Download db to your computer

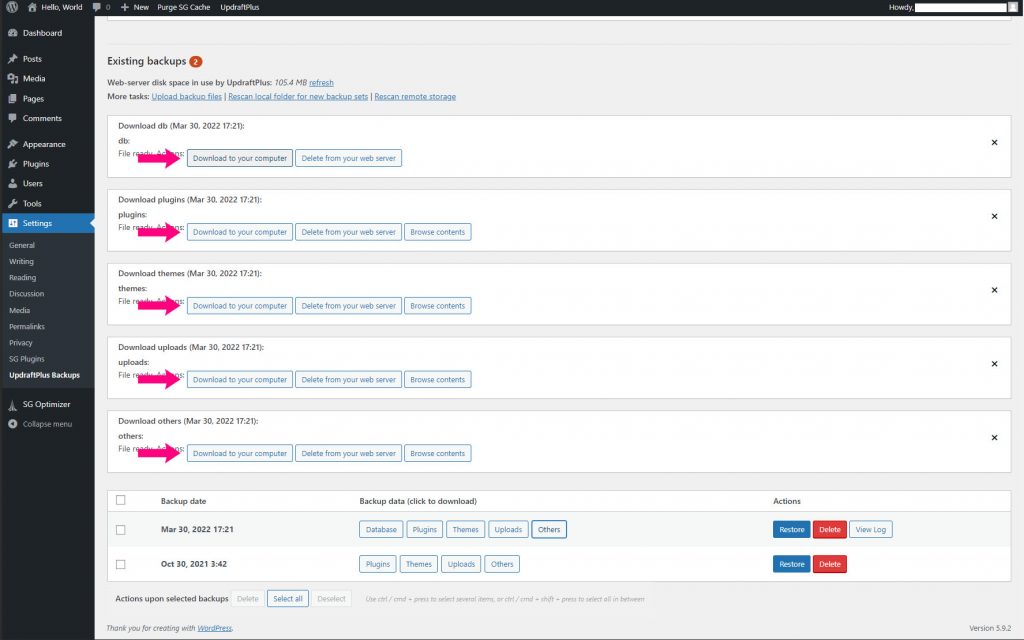pyautogui.click(x=240, y=158)
